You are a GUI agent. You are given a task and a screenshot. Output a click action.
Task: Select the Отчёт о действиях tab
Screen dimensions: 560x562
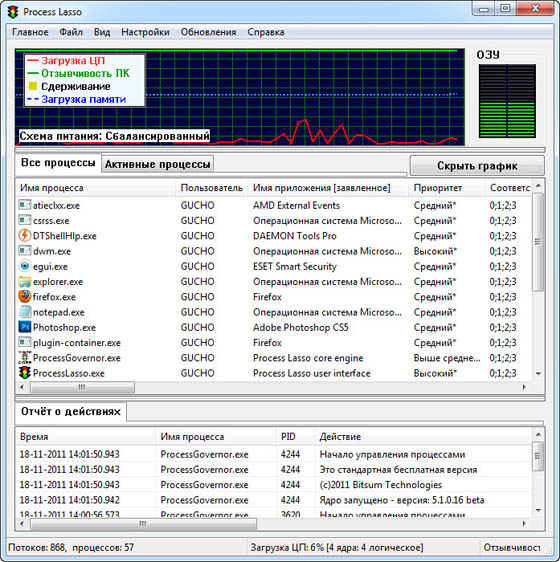[71, 412]
